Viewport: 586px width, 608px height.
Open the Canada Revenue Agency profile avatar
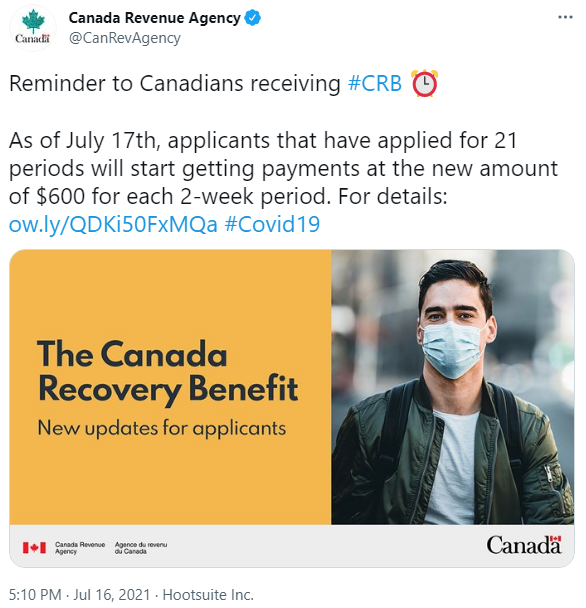[x=33, y=28]
